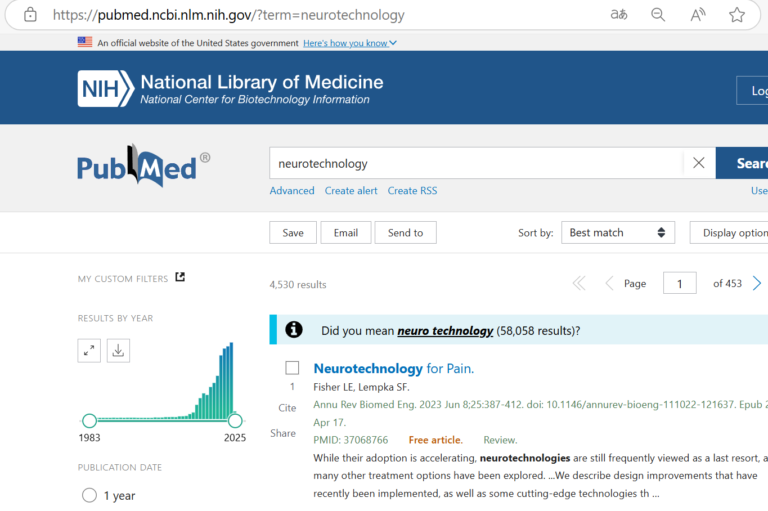Open the zoom magnifier in address bar
This screenshot has width=768, height=511.
click(x=658, y=15)
